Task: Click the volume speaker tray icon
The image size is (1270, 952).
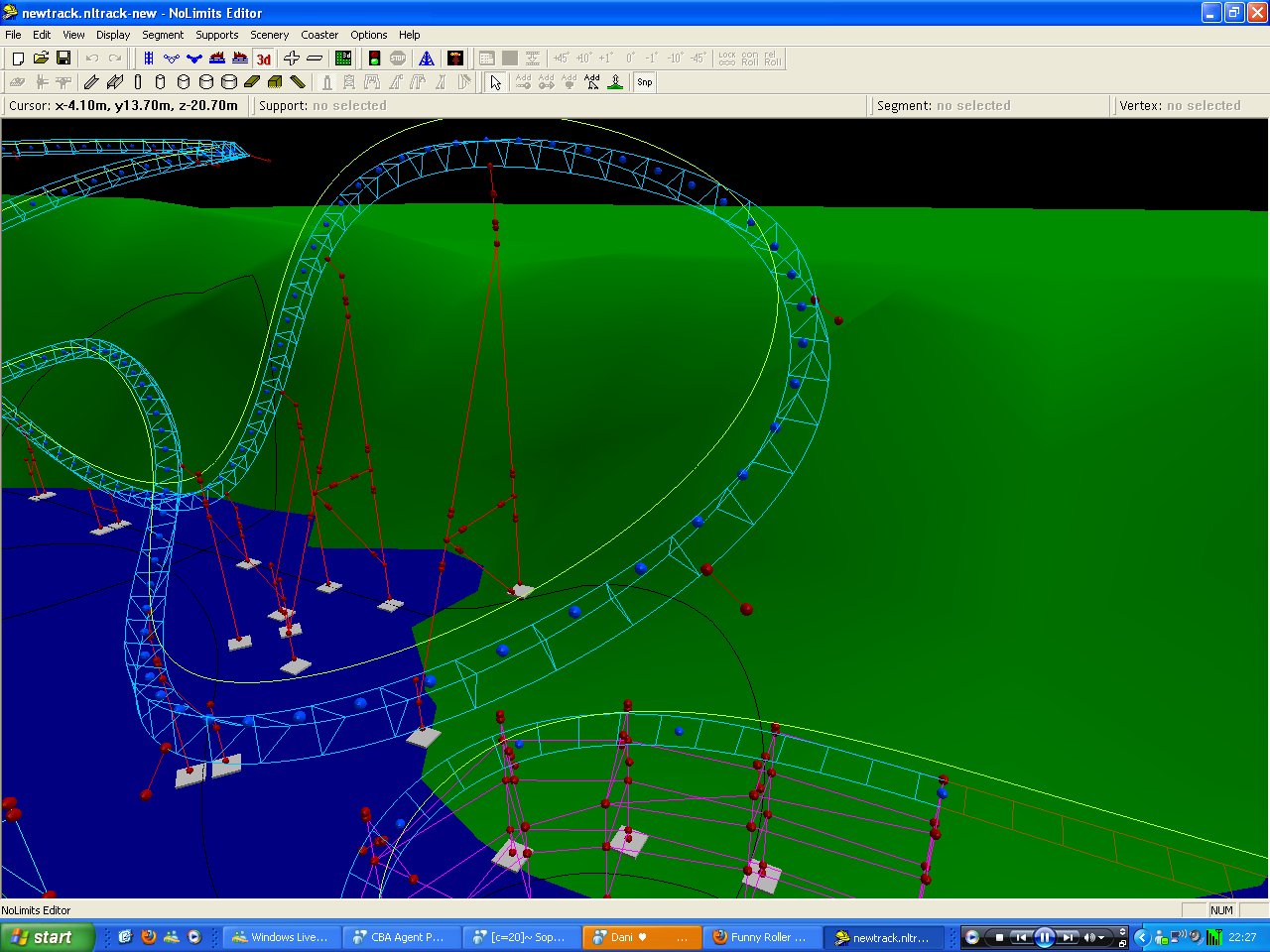Action: point(1196,937)
